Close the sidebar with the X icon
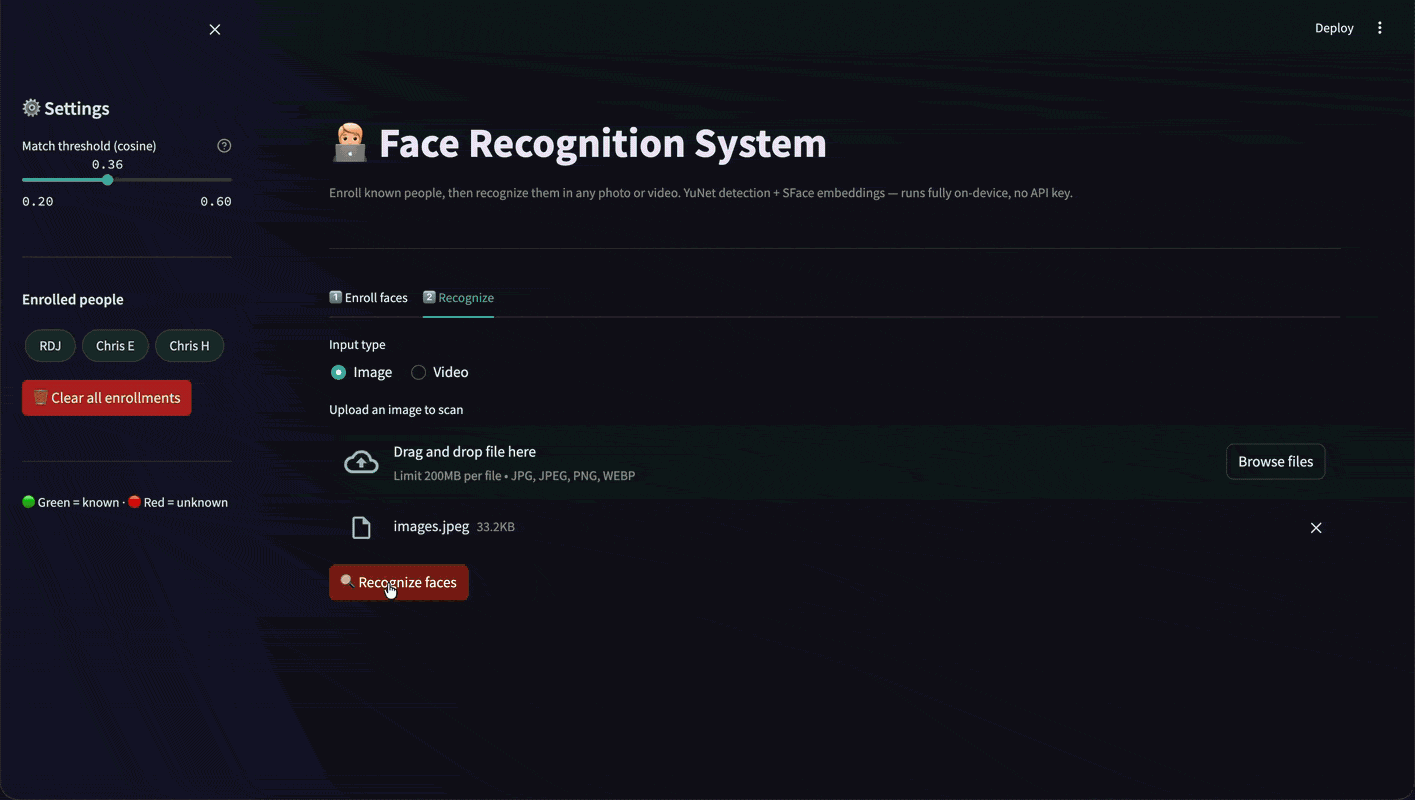 (x=215, y=30)
